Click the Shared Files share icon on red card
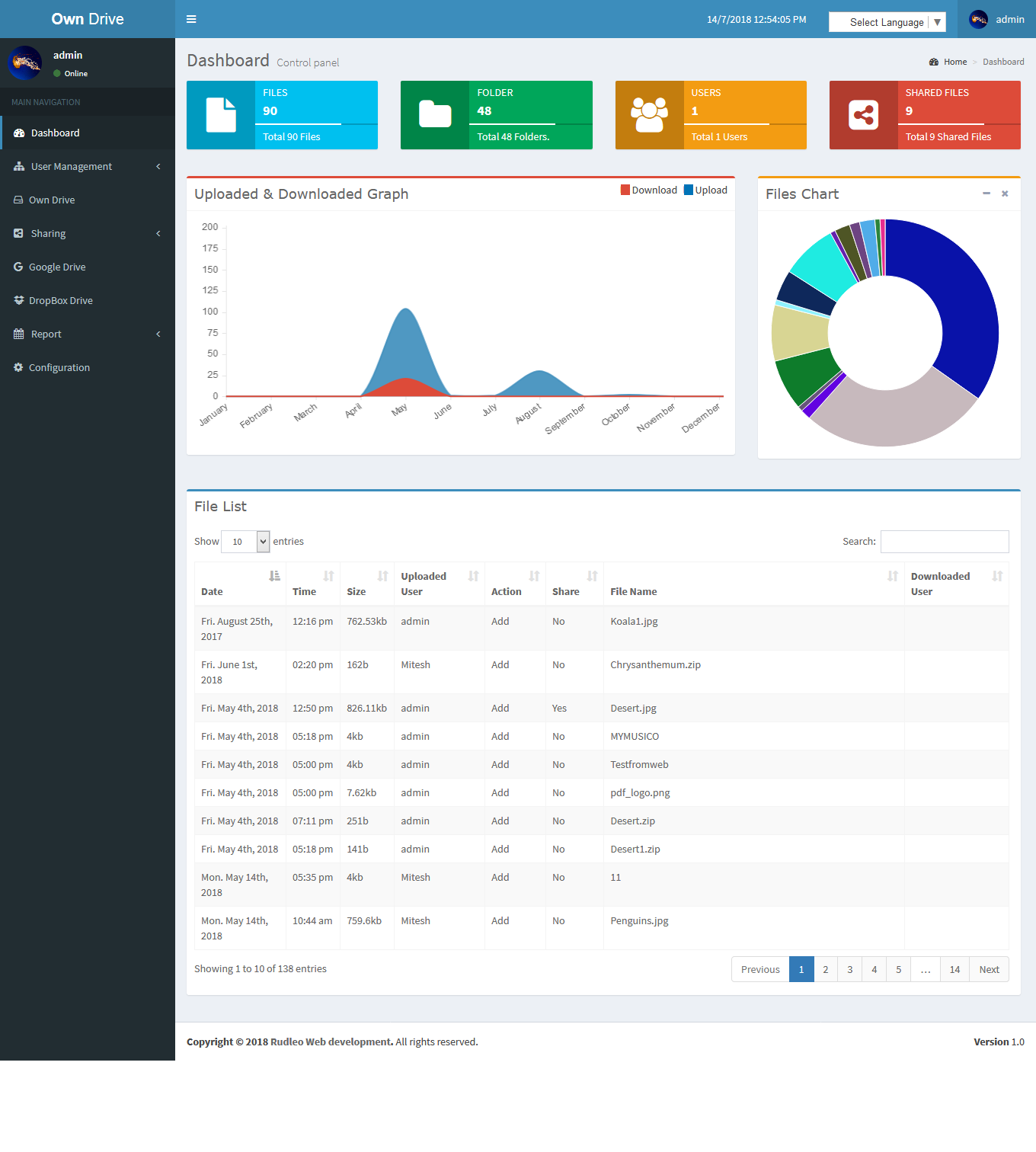Viewport: 1036px width, 1152px height. pos(864,114)
